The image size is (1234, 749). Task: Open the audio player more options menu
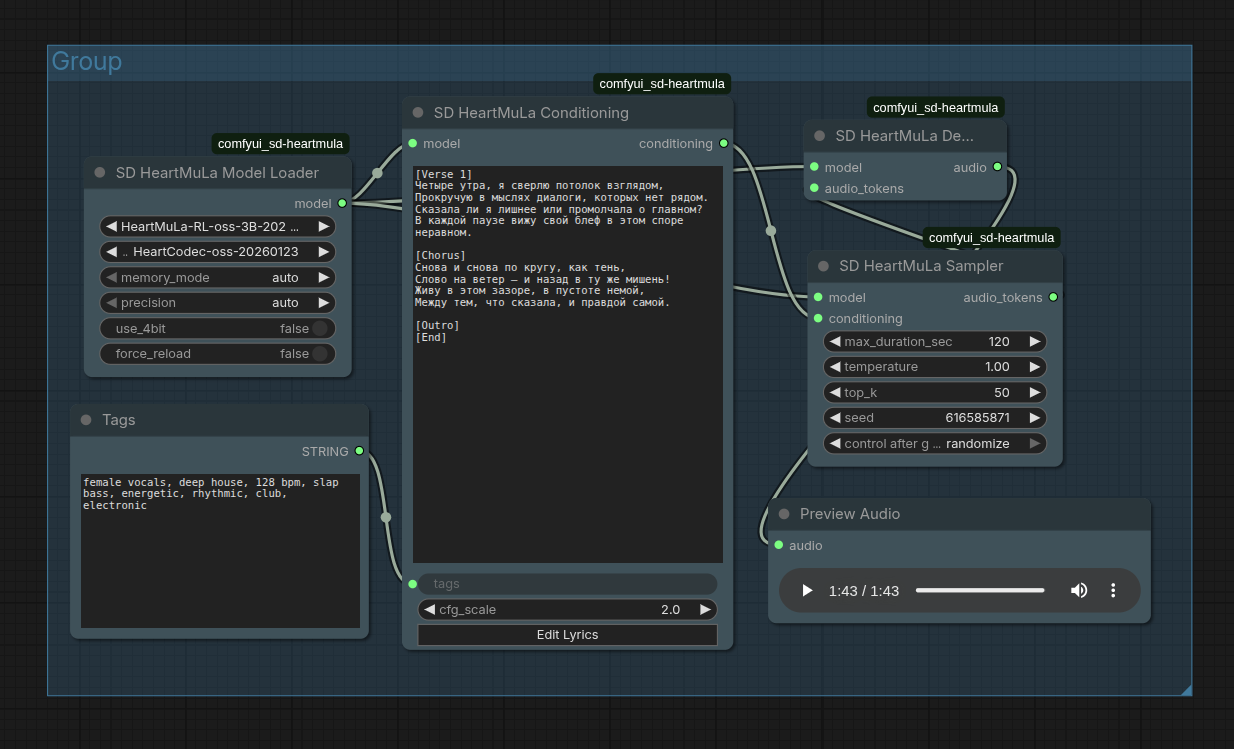[1113, 591]
